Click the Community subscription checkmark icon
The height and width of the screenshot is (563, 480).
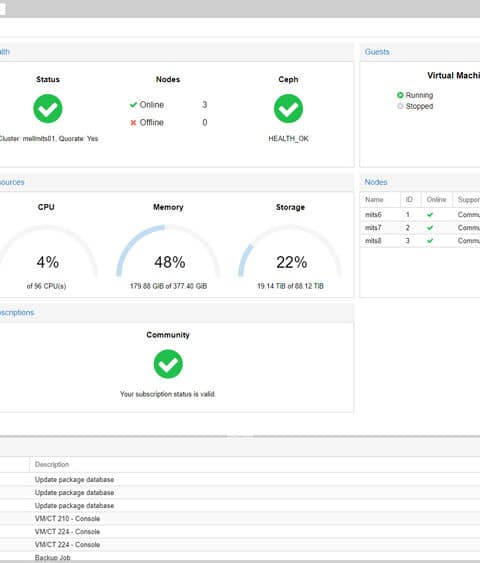point(168,364)
